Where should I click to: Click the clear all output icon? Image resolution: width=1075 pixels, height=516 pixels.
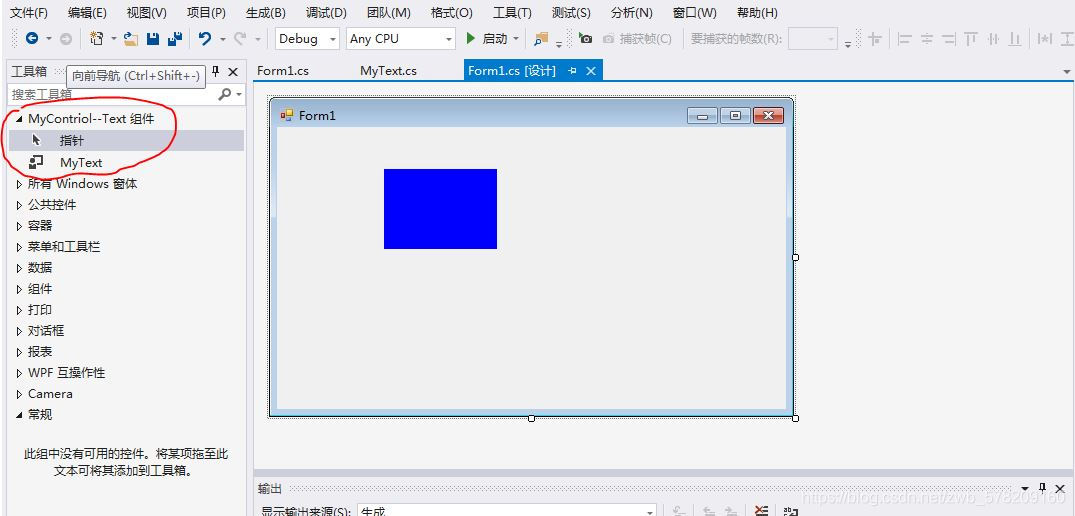(x=761, y=511)
